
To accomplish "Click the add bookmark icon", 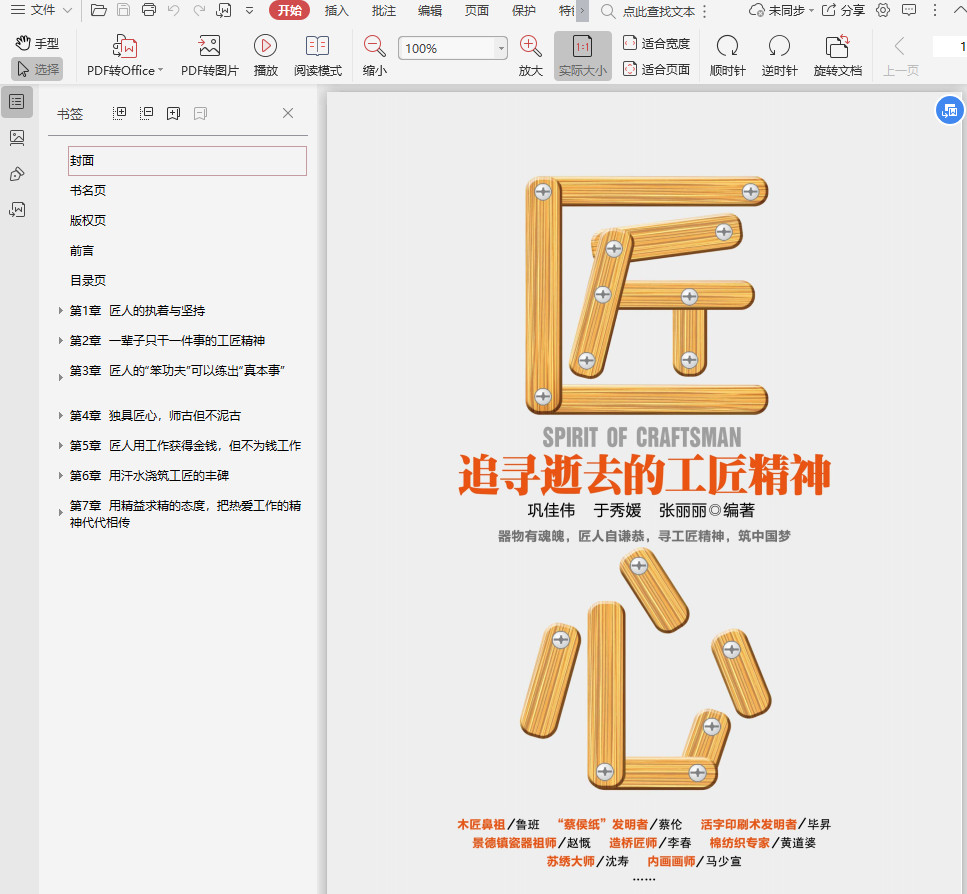I will [173, 113].
